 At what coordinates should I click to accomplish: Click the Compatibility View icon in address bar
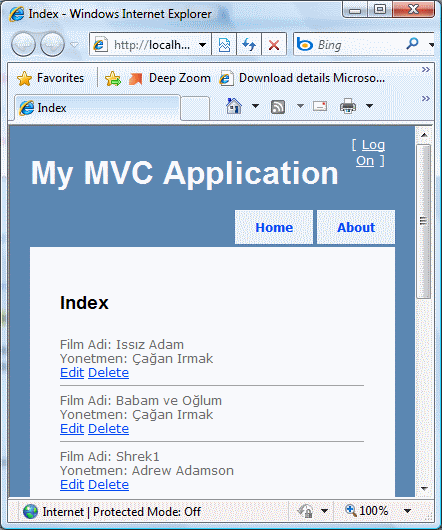(x=224, y=44)
